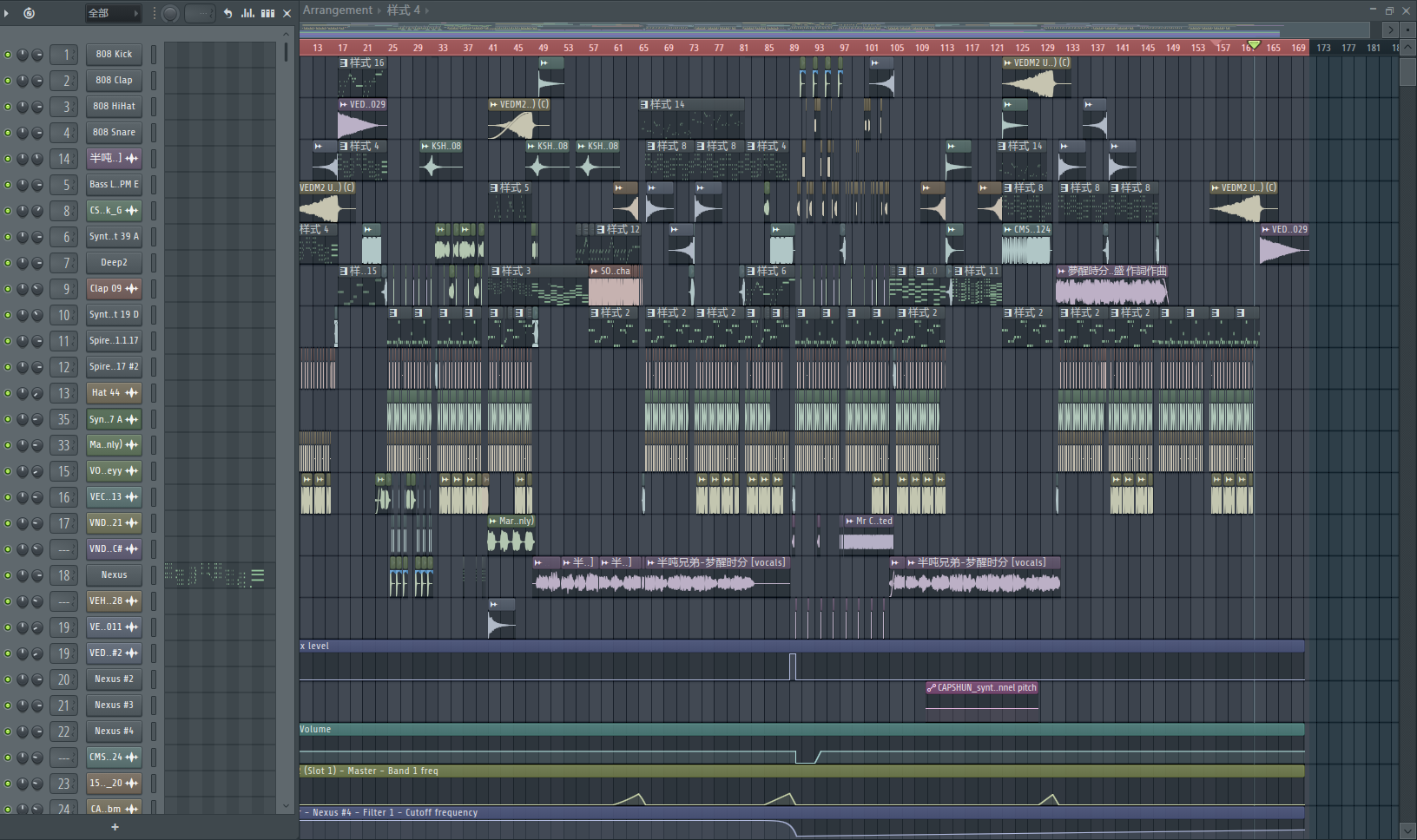1417x840 pixels.
Task: Select the 半吨兄弟-梦醒时分 vocals clip title
Action: [x=721, y=562]
